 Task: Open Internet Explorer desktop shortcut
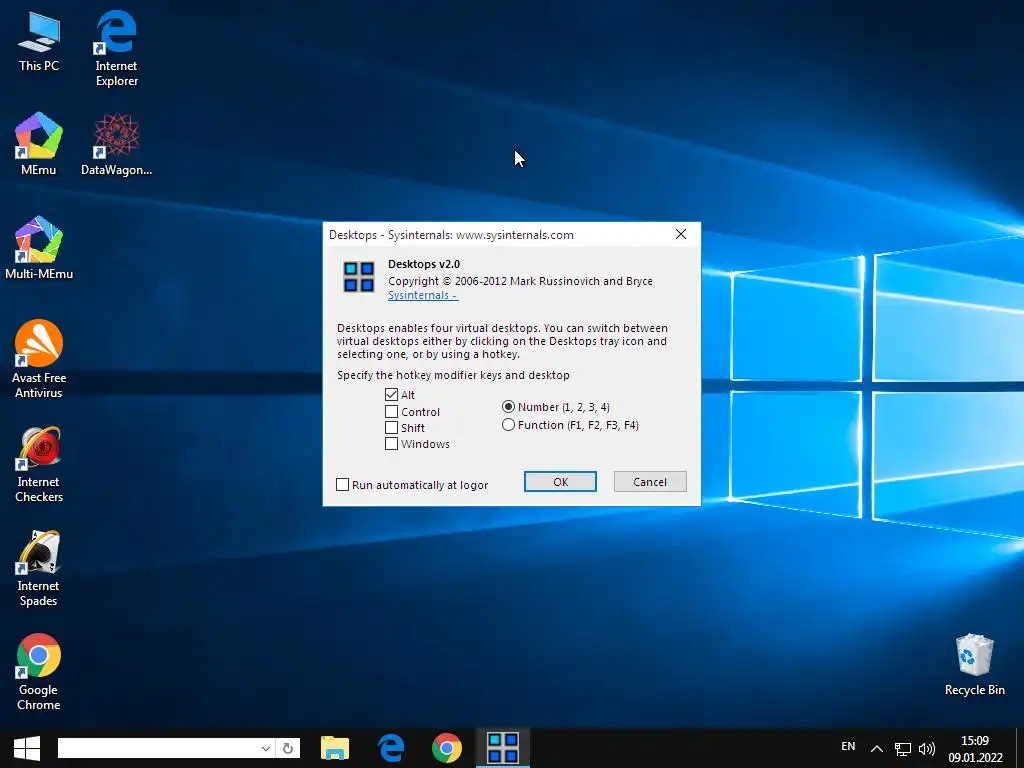pyautogui.click(x=116, y=48)
